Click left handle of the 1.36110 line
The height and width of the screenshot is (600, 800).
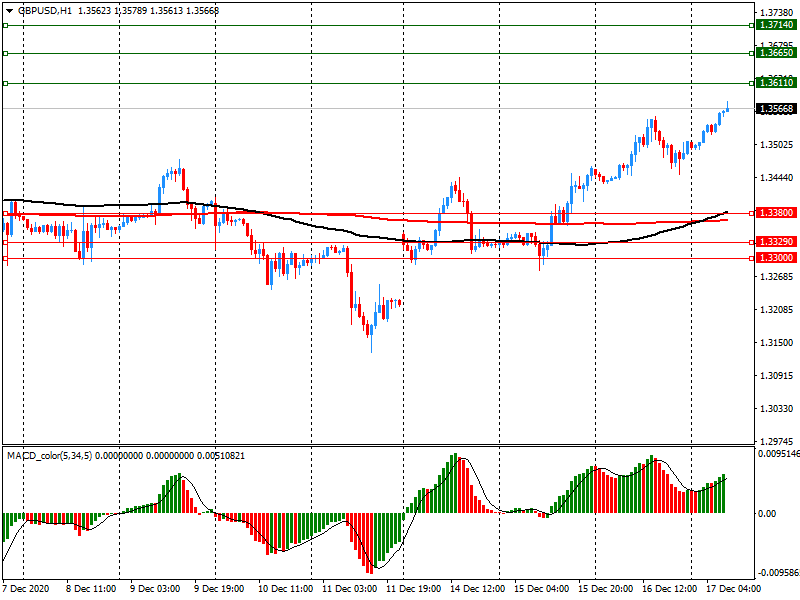(x=5, y=83)
